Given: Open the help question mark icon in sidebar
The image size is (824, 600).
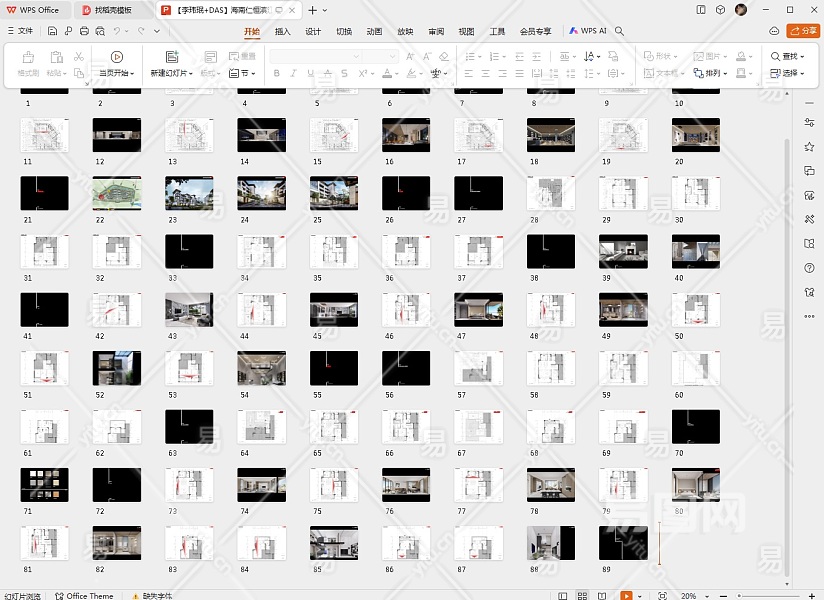Looking at the screenshot, I should coord(808,268).
